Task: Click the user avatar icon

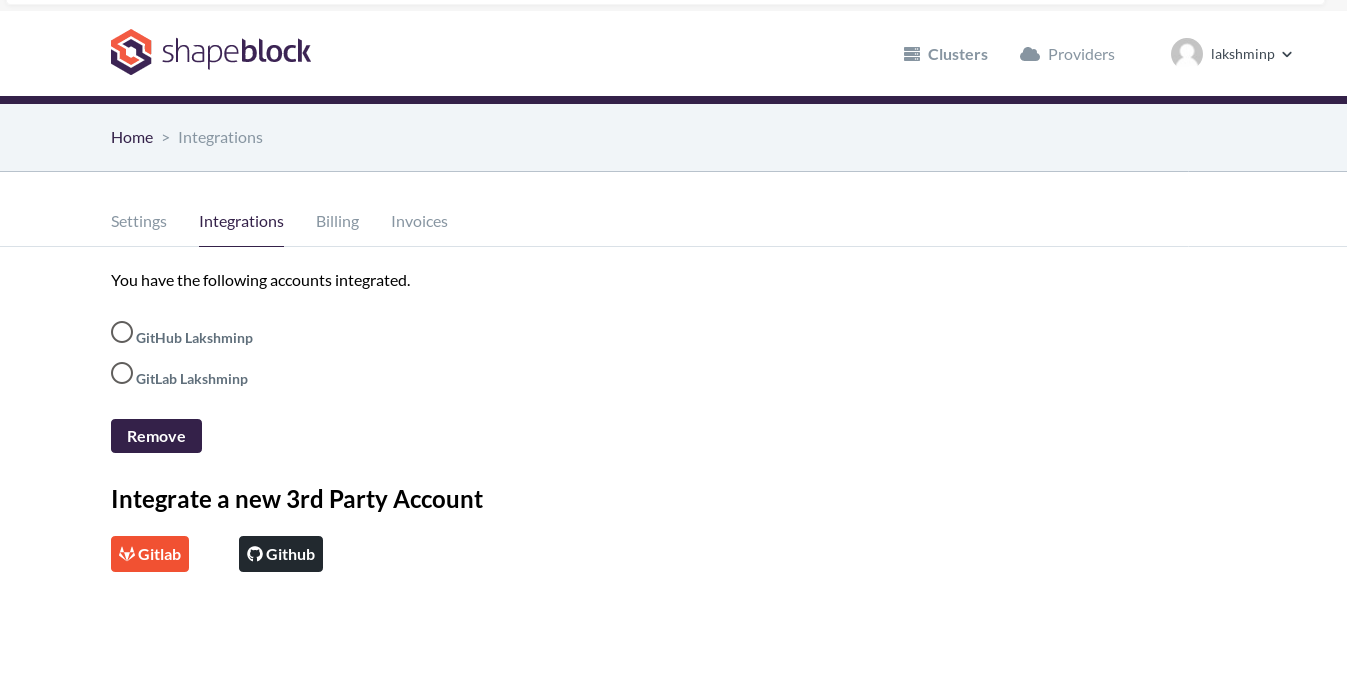Action: (x=1187, y=54)
